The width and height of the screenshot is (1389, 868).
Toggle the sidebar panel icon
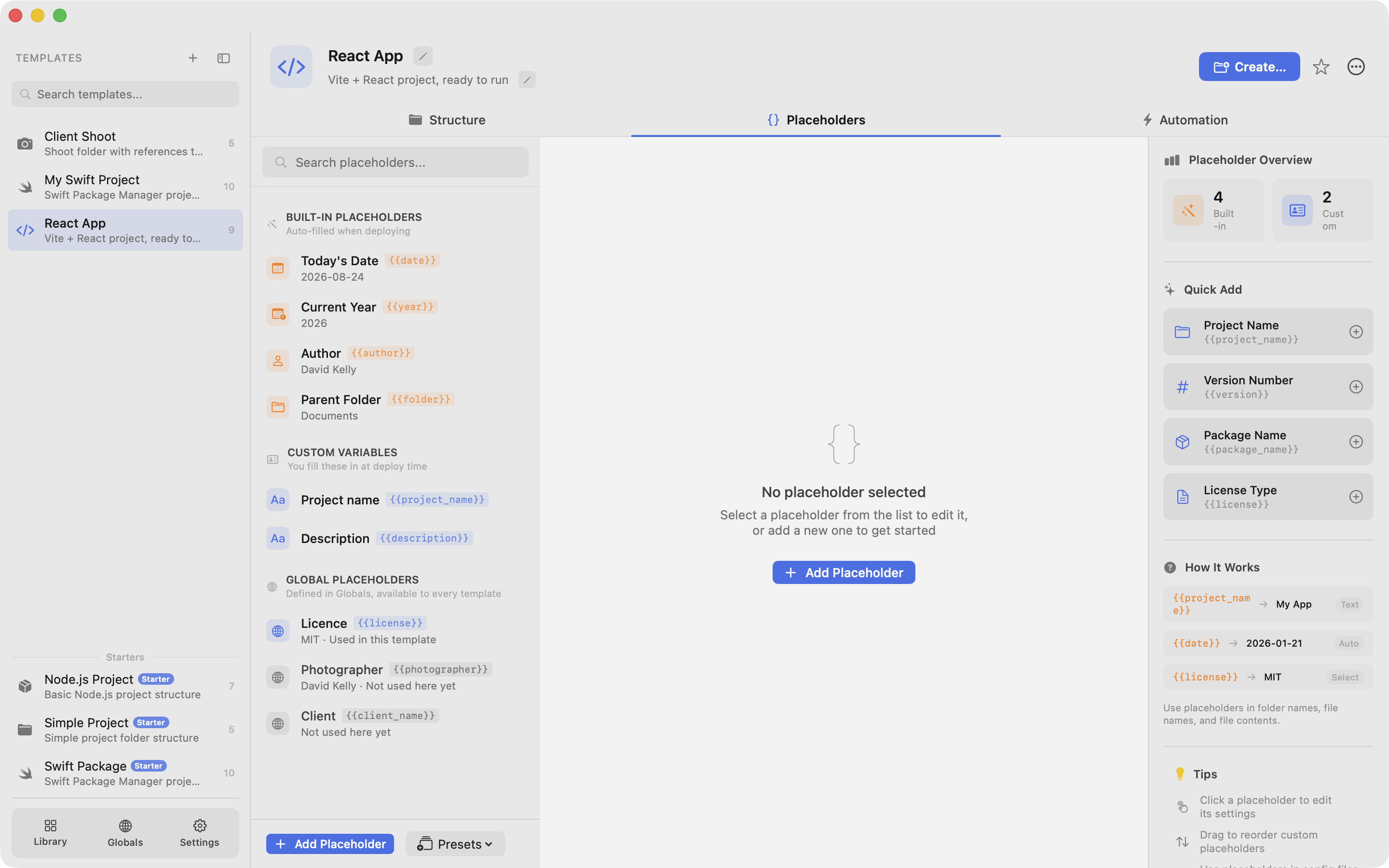point(223,58)
